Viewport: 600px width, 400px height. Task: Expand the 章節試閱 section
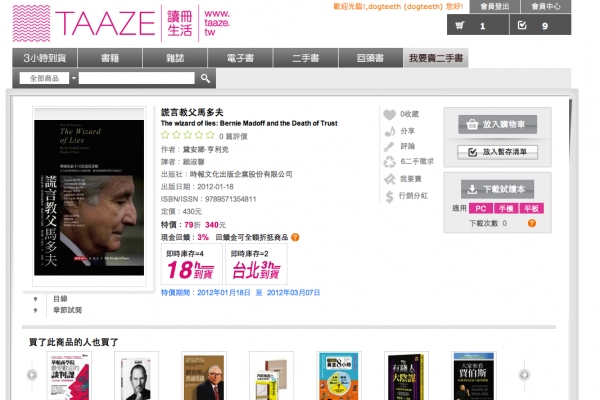pos(67,310)
